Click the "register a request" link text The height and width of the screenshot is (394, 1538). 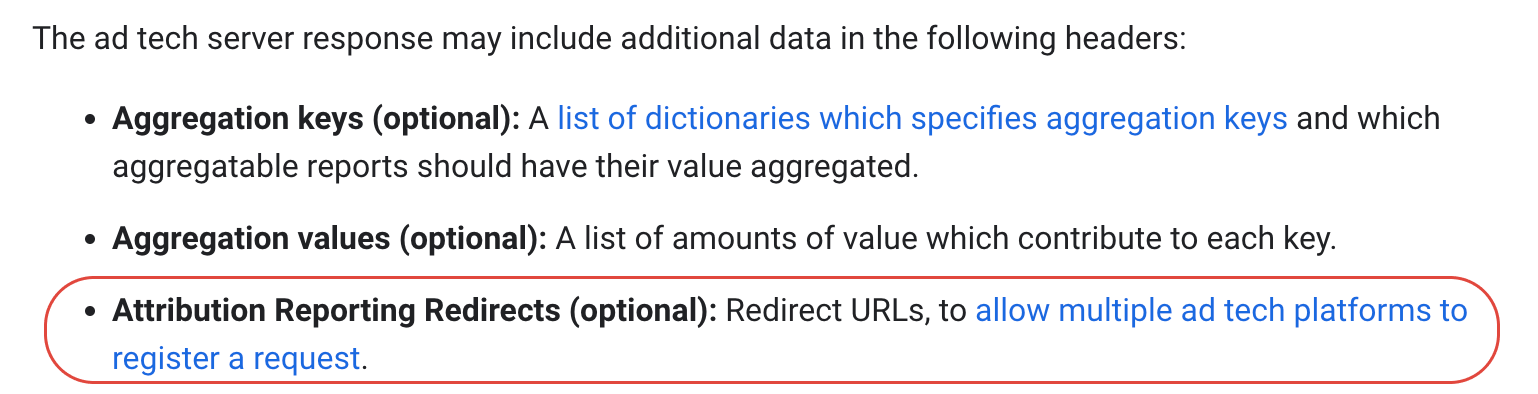[236, 359]
